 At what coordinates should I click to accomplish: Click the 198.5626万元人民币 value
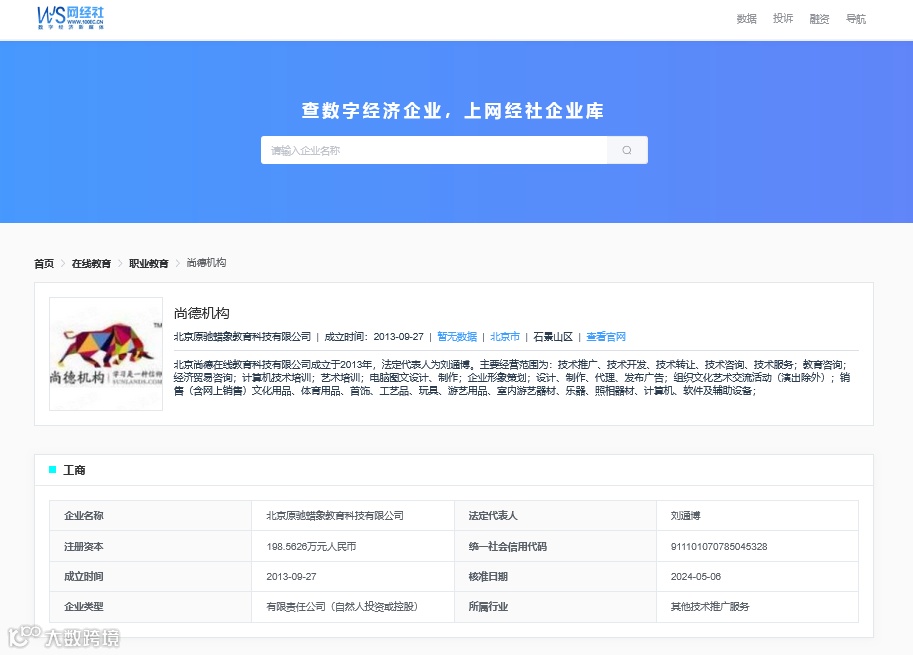pyautogui.click(x=312, y=546)
